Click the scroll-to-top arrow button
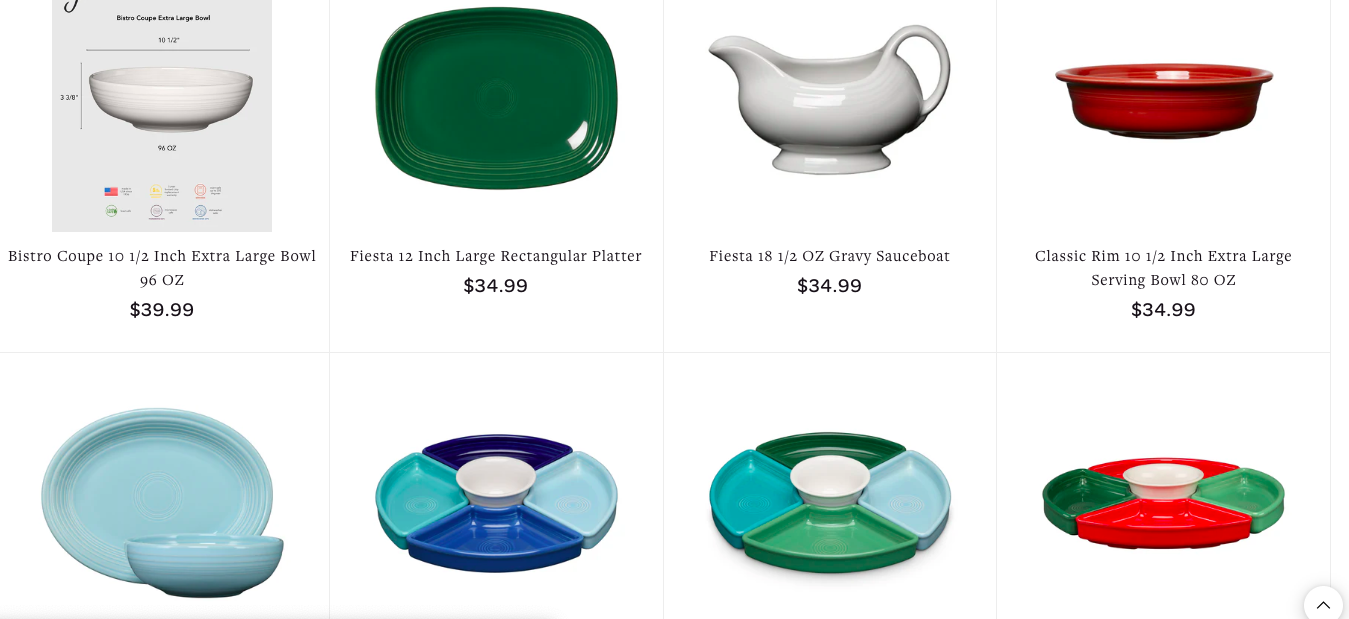The width and height of the screenshot is (1349, 619). [1323, 604]
